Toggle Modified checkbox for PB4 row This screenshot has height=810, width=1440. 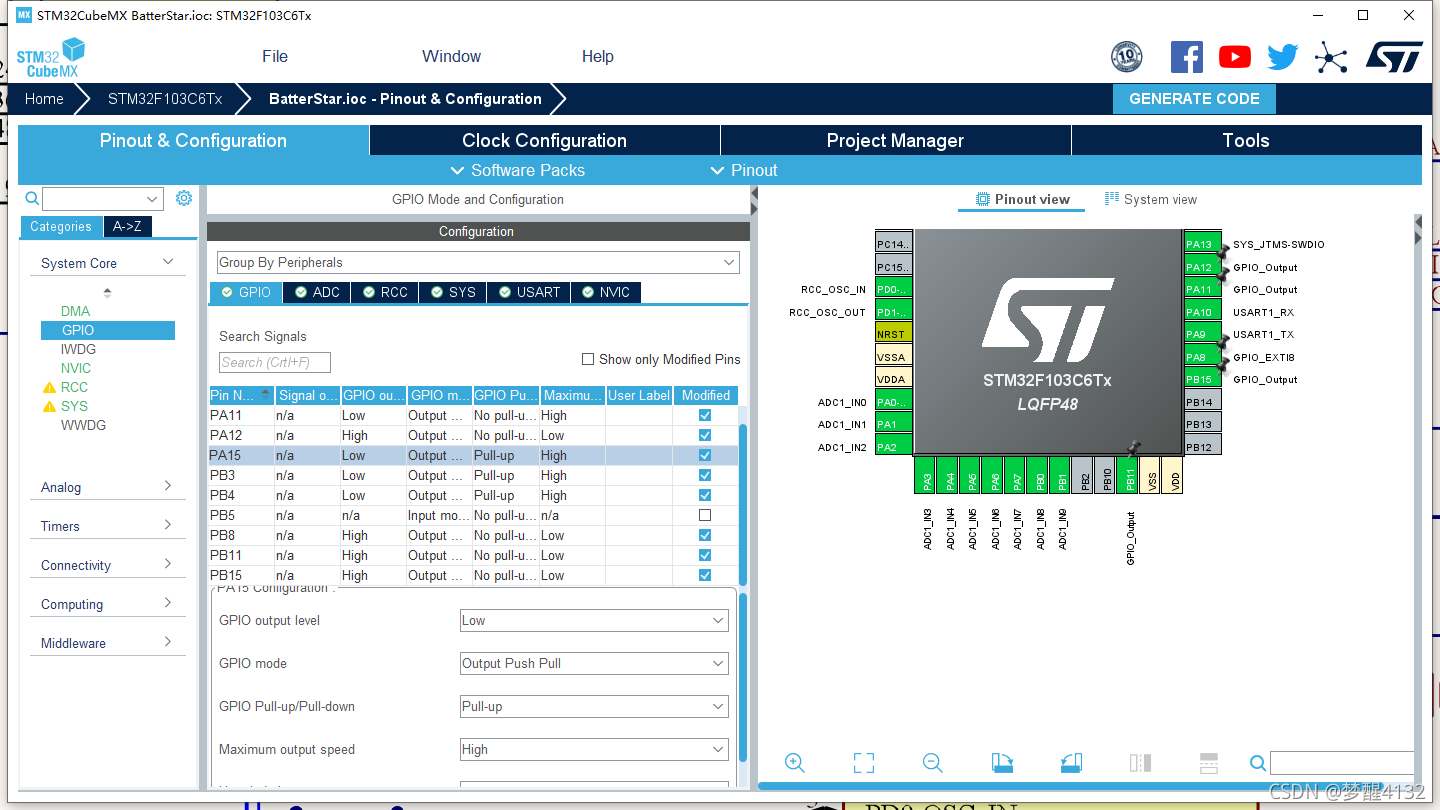click(705, 495)
